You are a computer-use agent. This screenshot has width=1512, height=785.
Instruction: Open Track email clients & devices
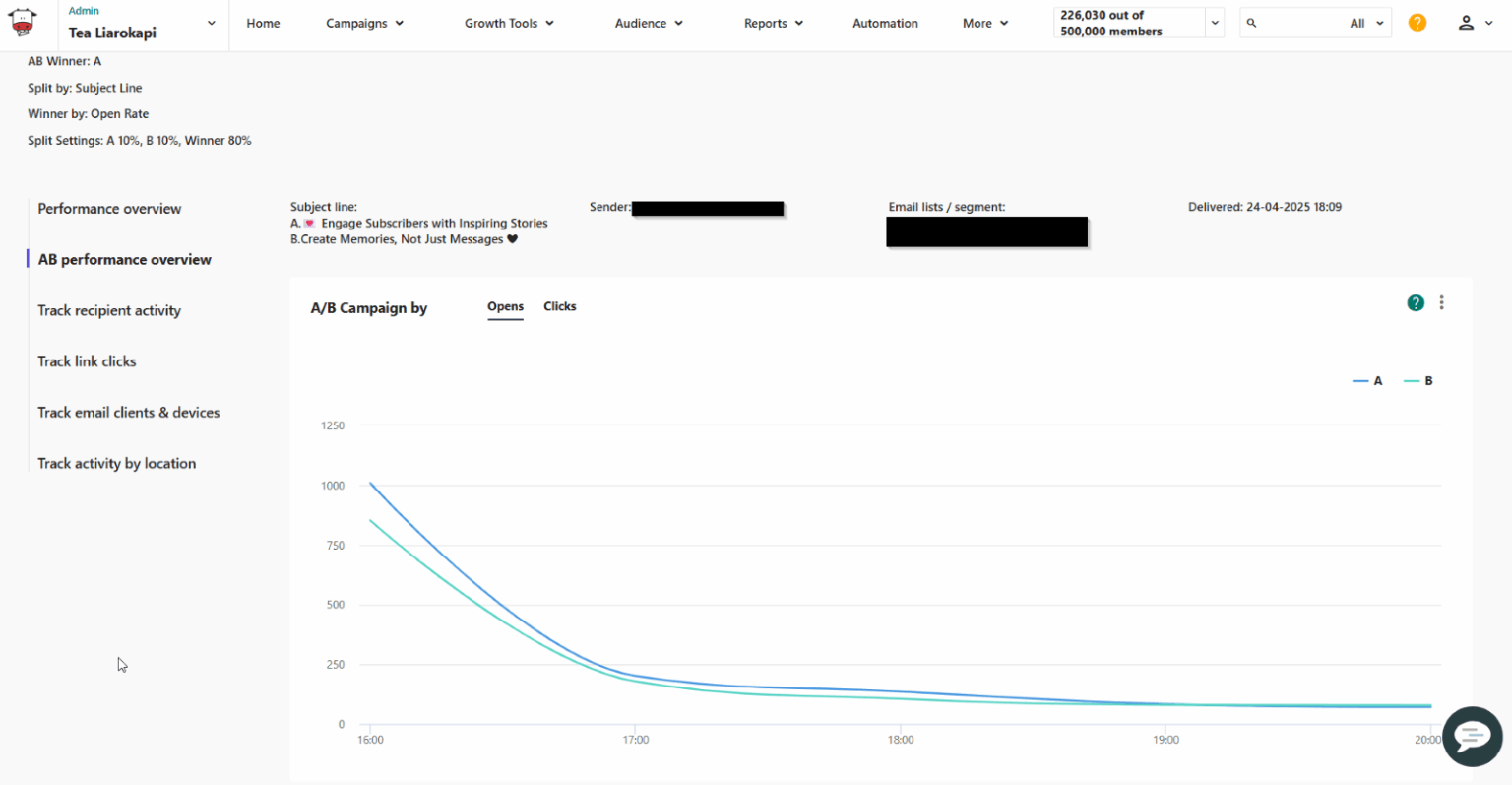coord(128,413)
